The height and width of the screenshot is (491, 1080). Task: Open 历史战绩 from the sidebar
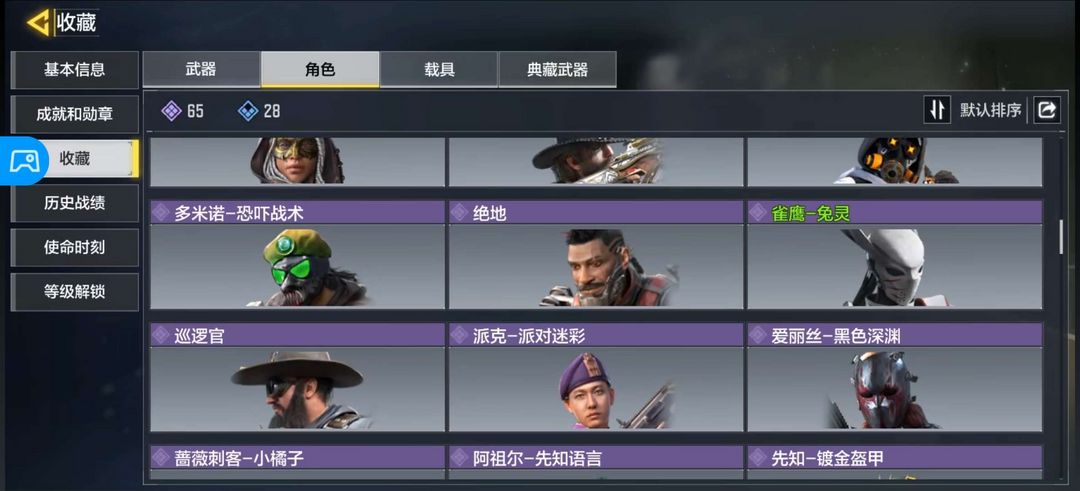click(x=74, y=203)
